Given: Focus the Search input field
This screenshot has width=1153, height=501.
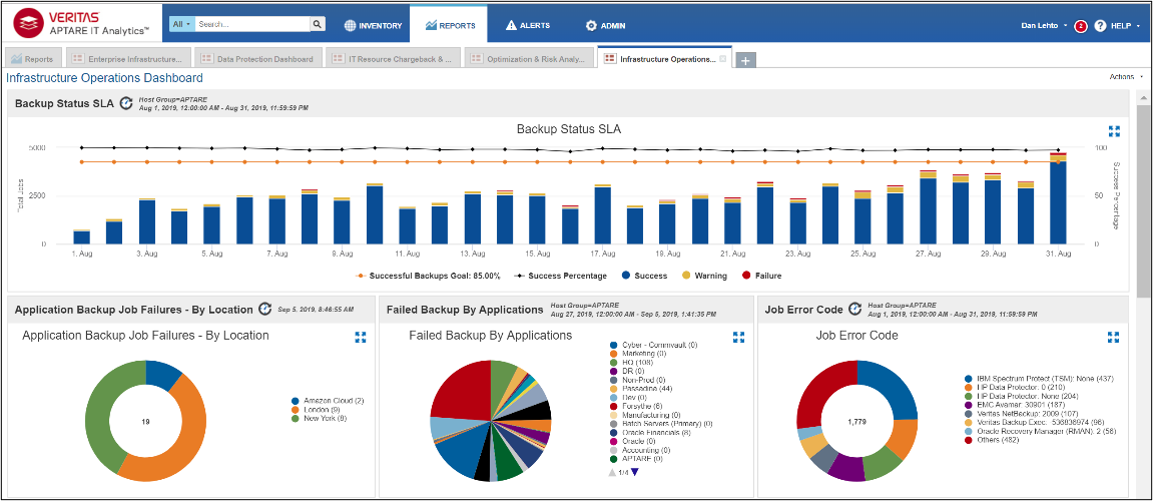Looking at the screenshot, I should point(252,24).
